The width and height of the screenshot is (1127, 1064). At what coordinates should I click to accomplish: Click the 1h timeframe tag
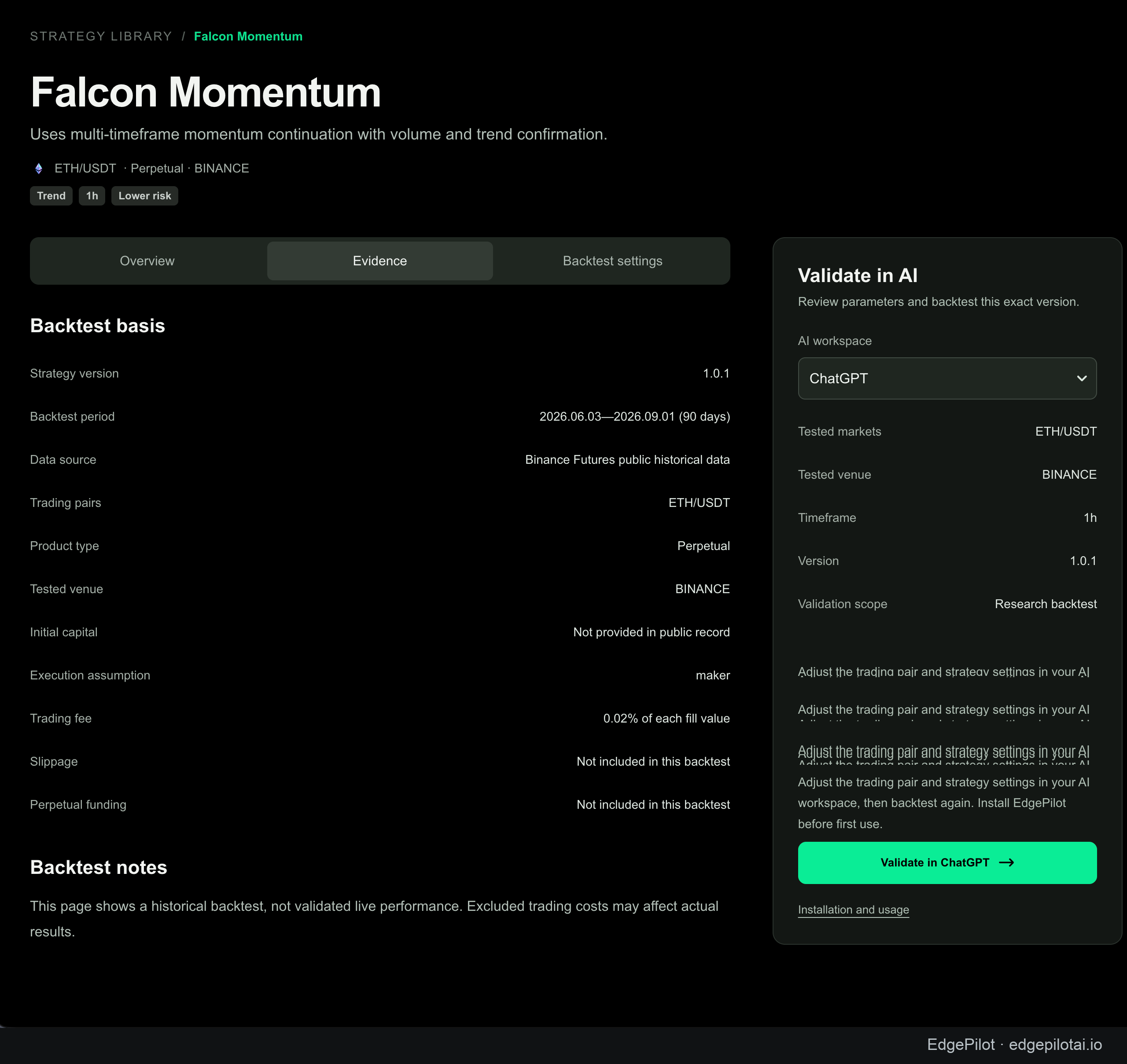(92, 196)
